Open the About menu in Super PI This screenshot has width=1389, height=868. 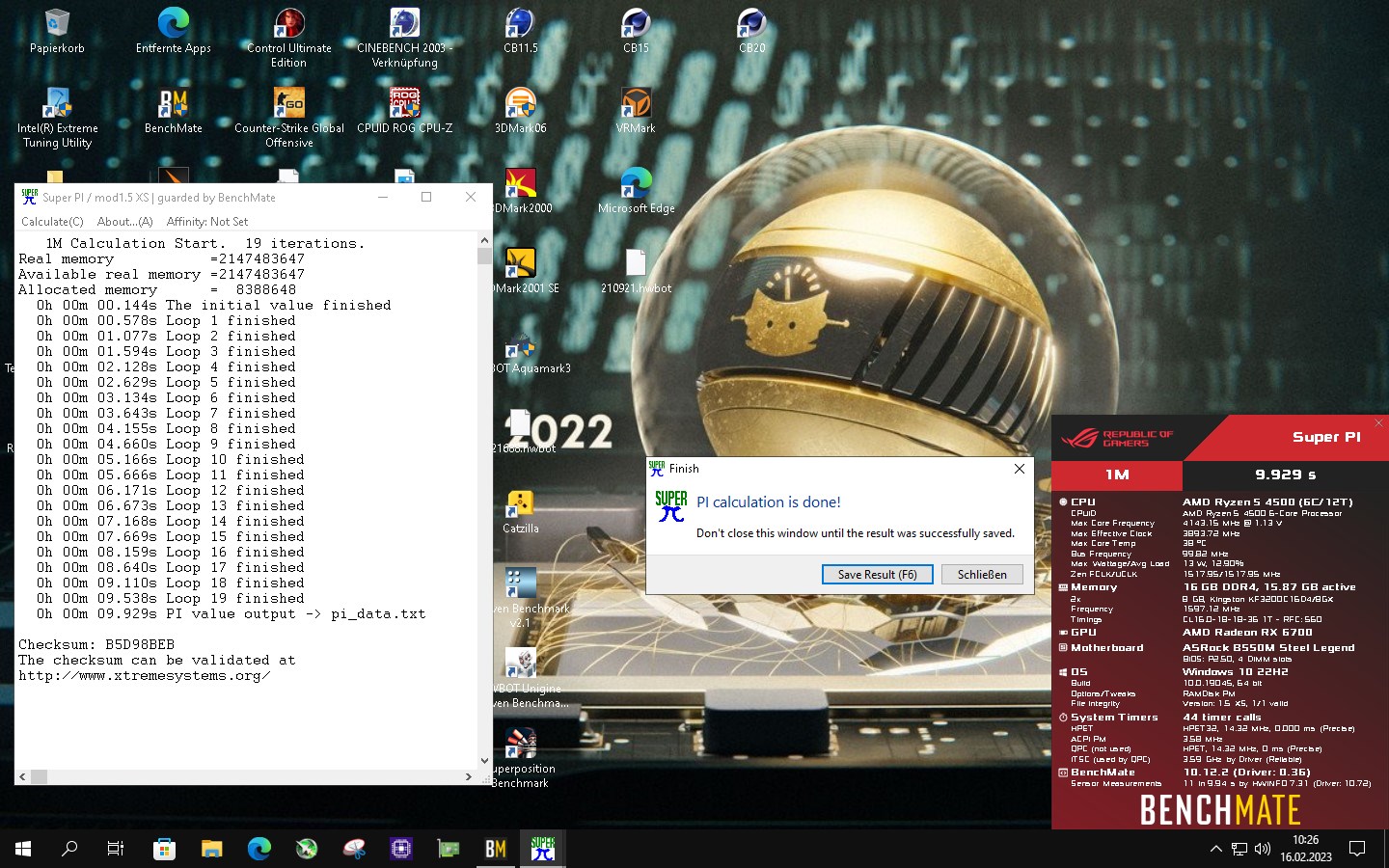tap(124, 222)
